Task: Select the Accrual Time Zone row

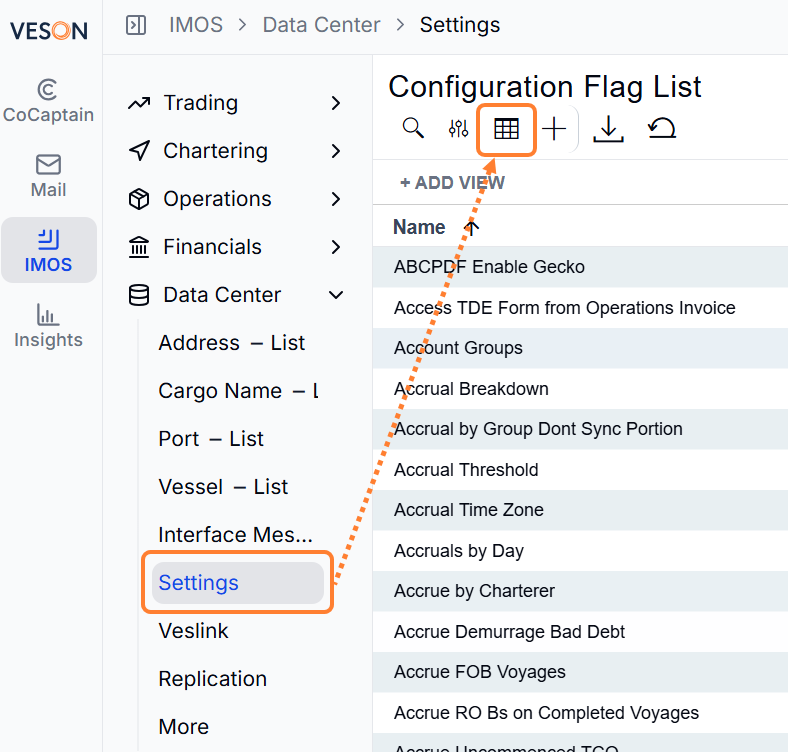Action: pos(580,510)
